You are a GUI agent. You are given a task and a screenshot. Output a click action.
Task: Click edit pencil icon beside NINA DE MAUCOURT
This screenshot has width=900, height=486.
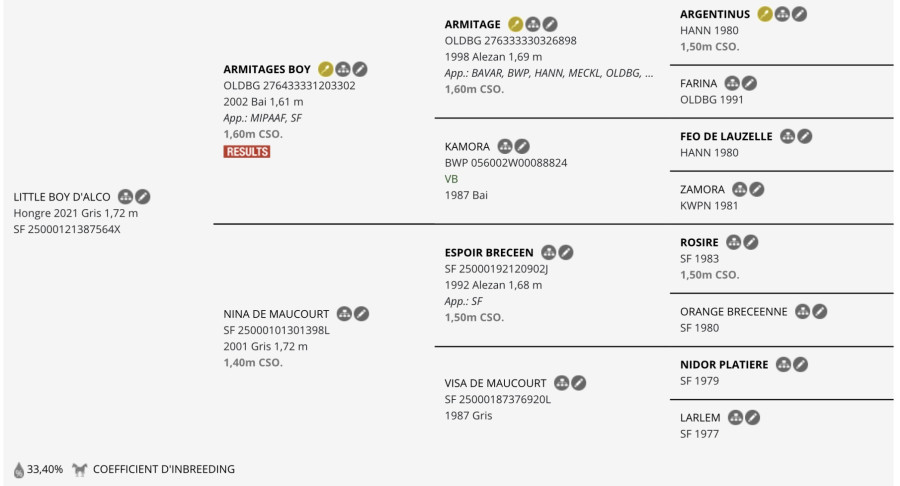click(361, 314)
